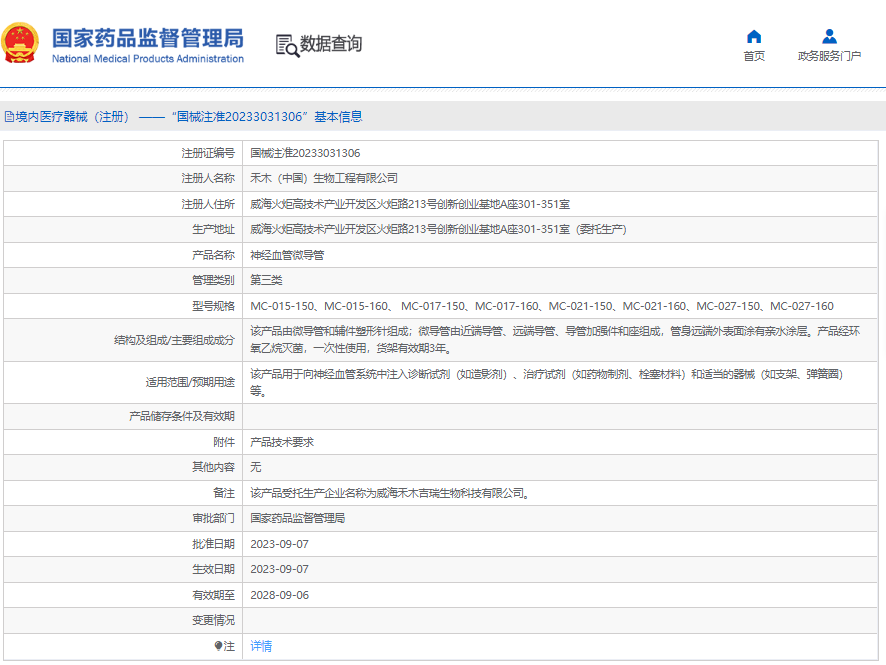The height and width of the screenshot is (665, 886).
Task: Click the 注册人名称 label cell
Action: tap(123, 179)
